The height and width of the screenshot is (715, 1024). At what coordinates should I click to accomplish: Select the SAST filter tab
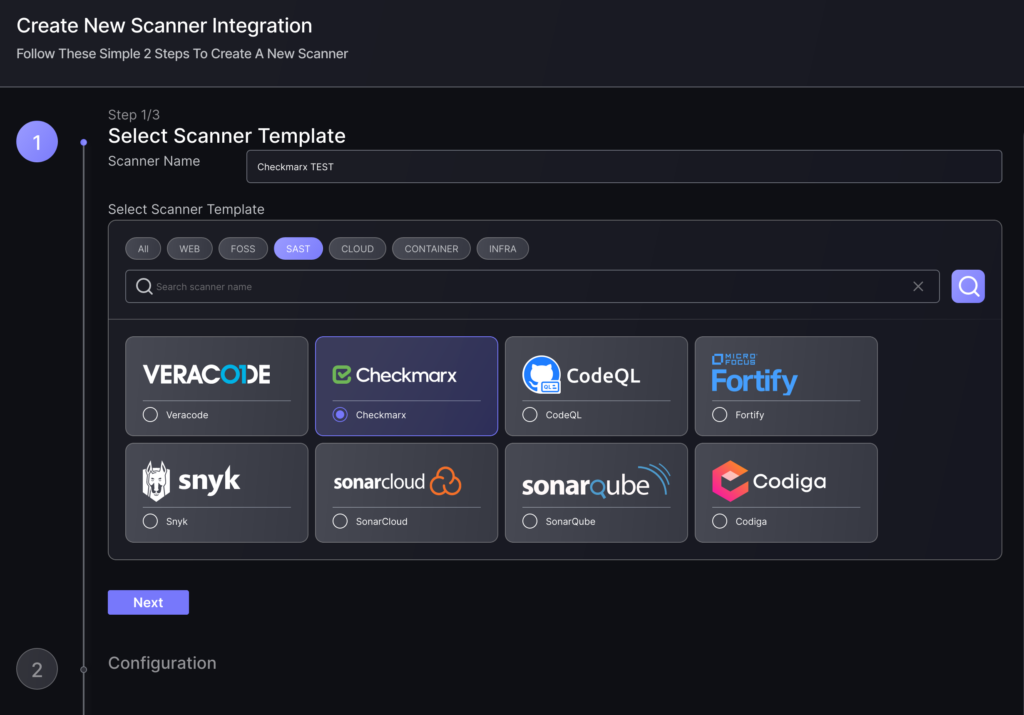coord(298,249)
